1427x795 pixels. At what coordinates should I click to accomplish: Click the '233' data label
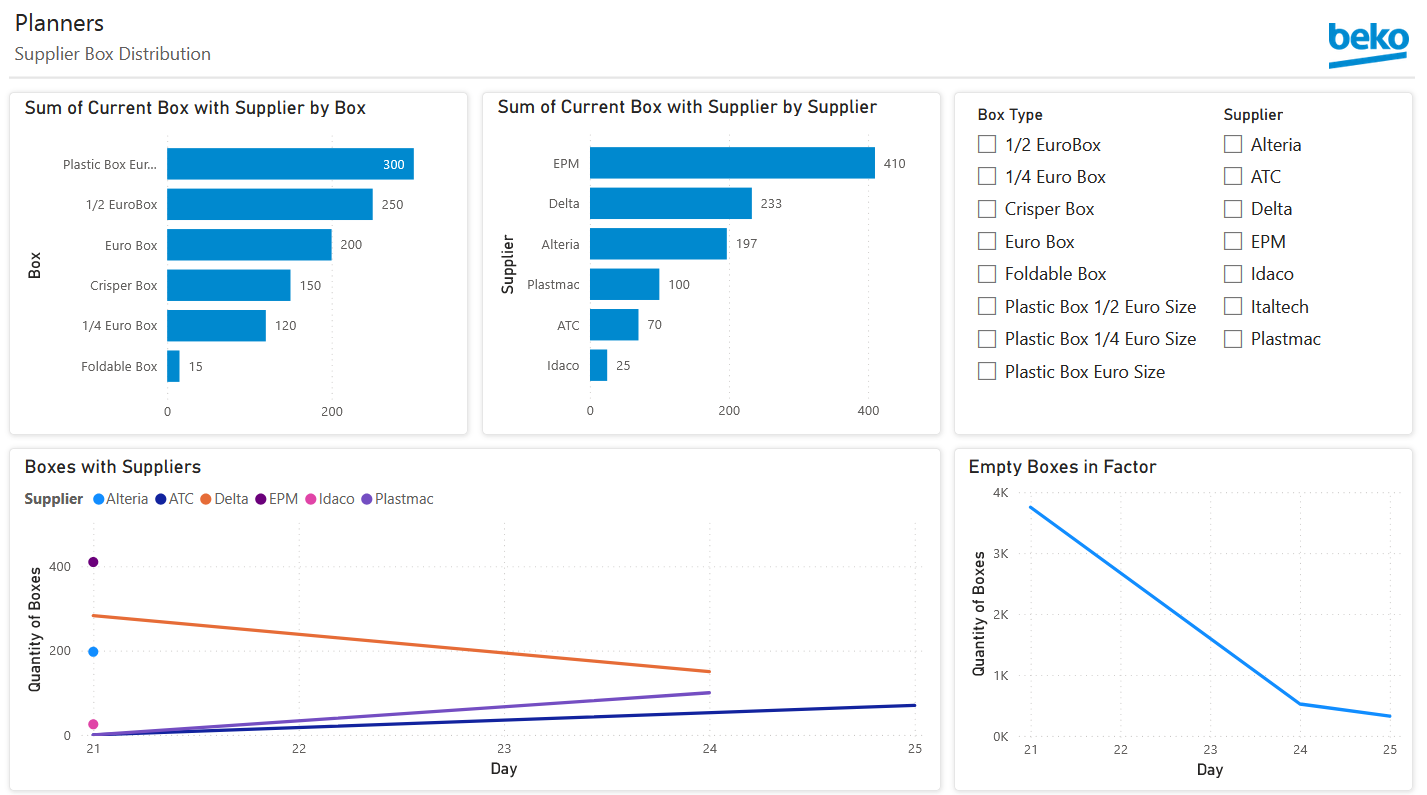coord(771,203)
